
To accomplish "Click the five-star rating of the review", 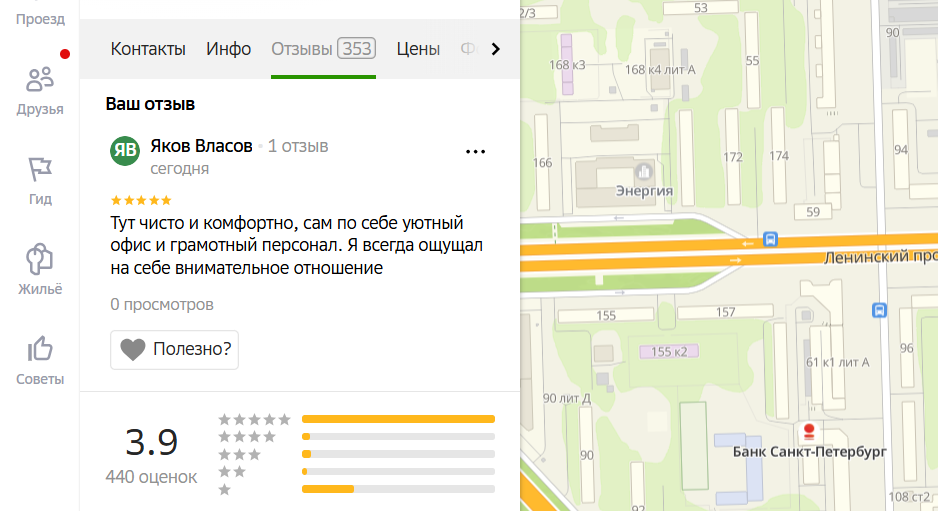I will pyautogui.click(x=141, y=200).
